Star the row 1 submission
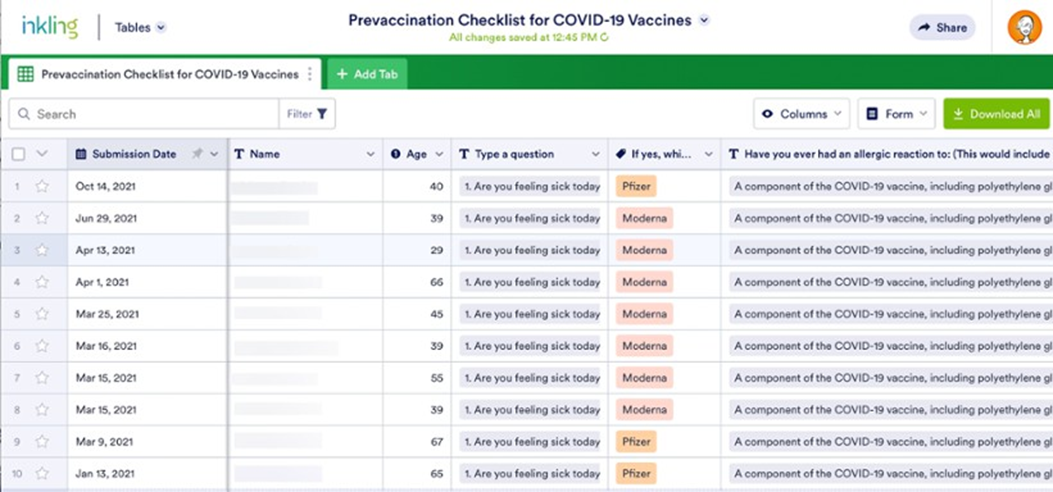The image size is (1053, 492). point(42,186)
